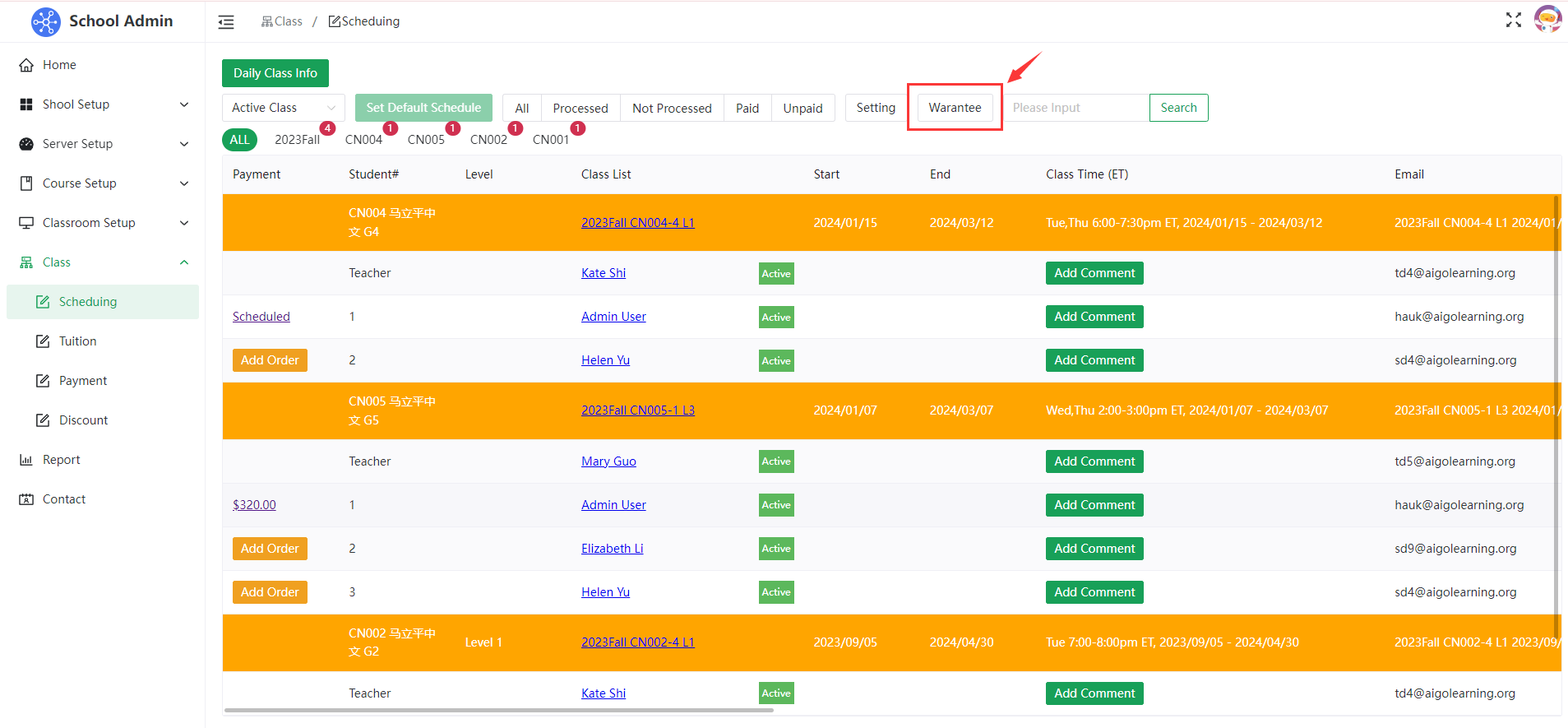Click the sidebar collapse hamburger icon

226,22
